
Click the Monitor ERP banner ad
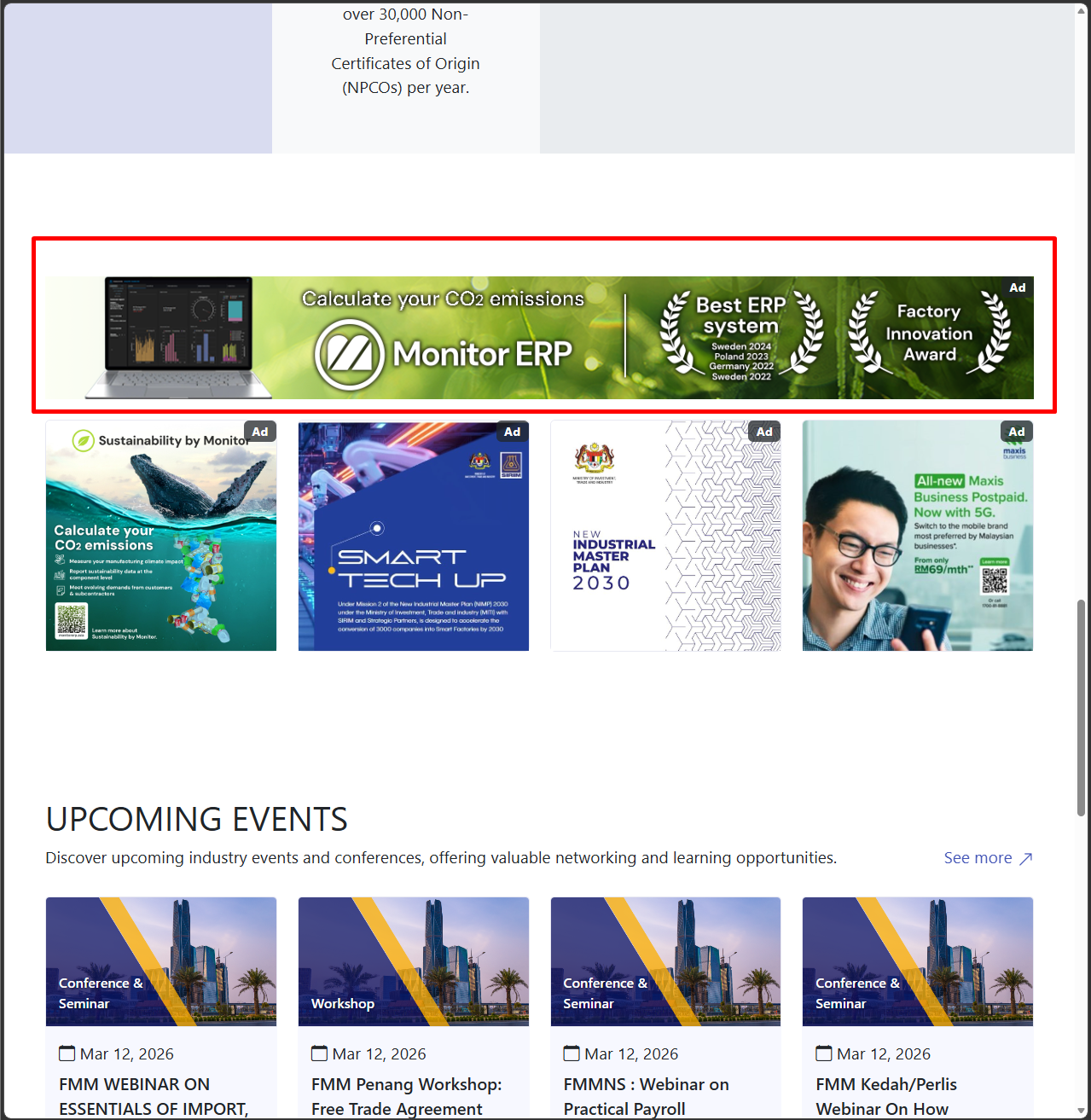(539, 338)
